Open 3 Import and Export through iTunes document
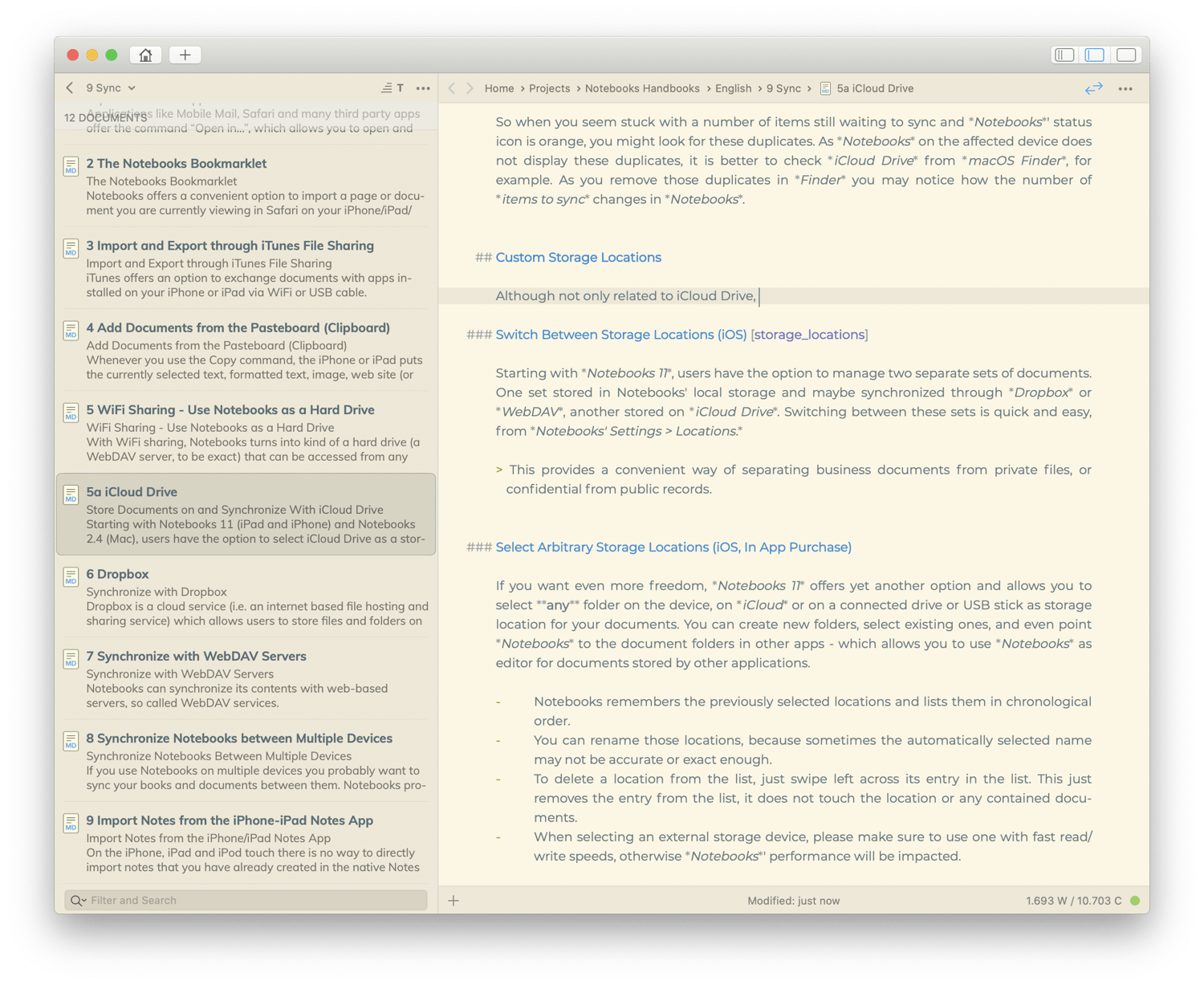The width and height of the screenshot is (1204, 985). (246, 268)
